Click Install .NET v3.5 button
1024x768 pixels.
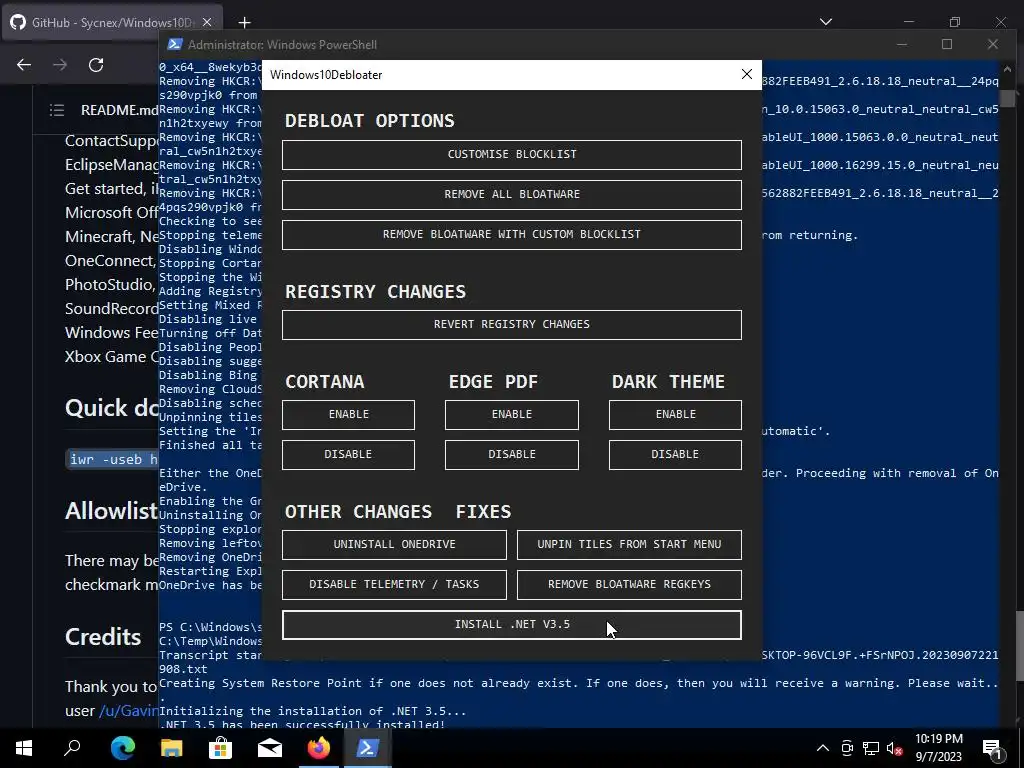point(511,625)
